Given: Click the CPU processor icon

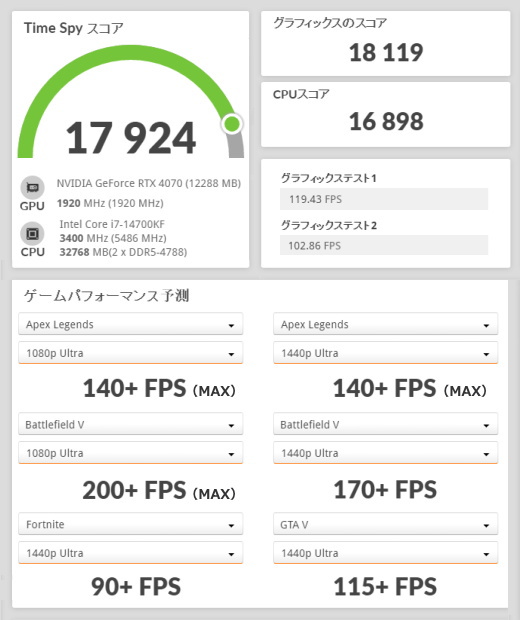Looking at the screenshot, I should [32, 234].
